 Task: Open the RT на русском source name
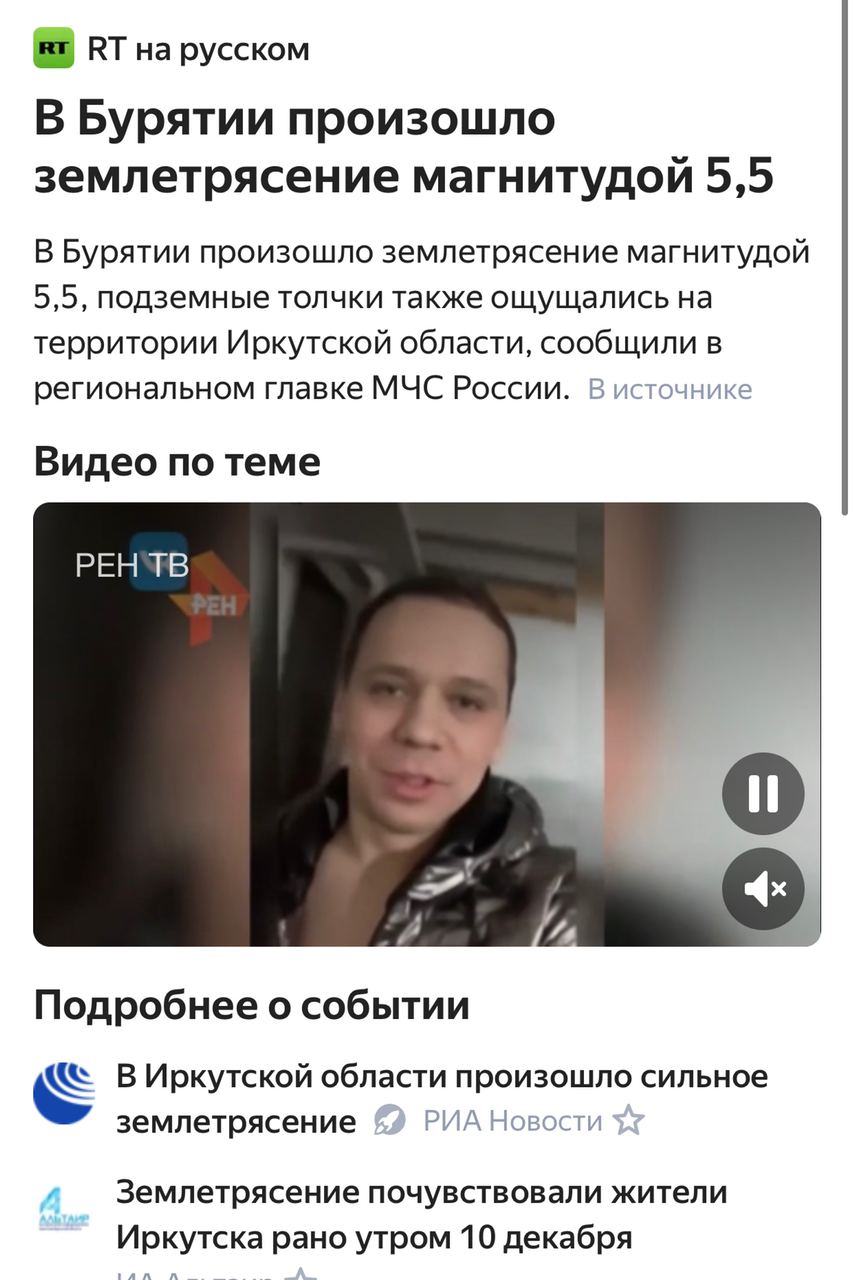coord(198,48)
